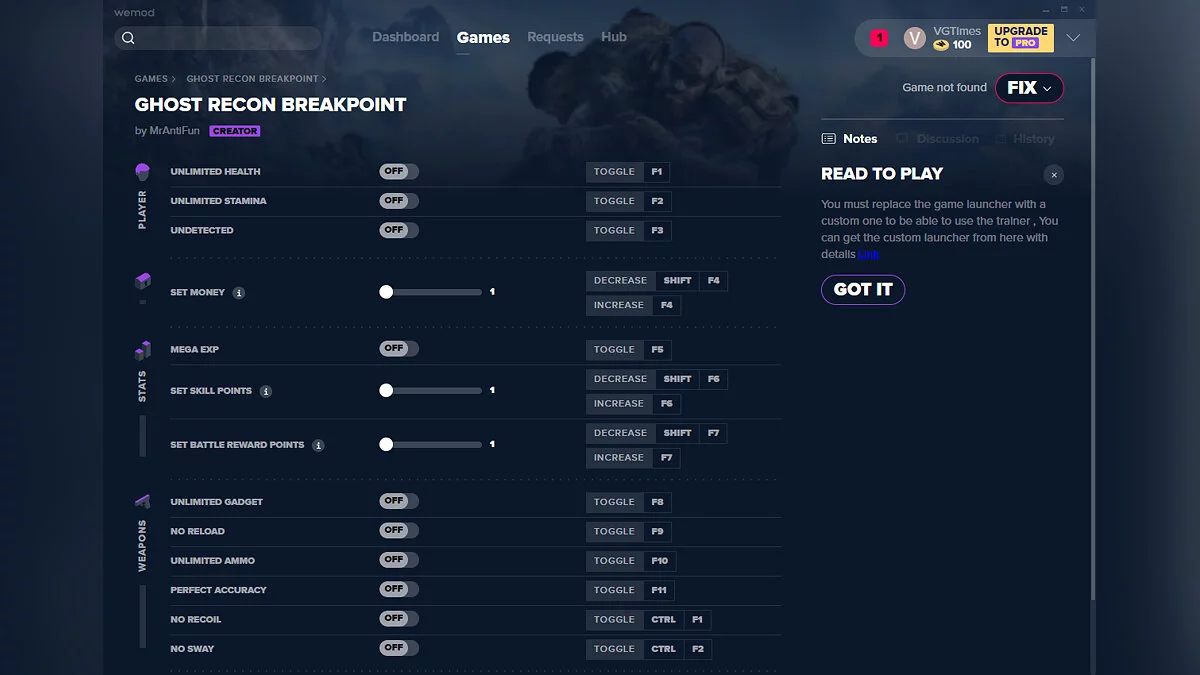Open the Requests tab
Viewport: 1200px width, 675px height.
[556, 37]
